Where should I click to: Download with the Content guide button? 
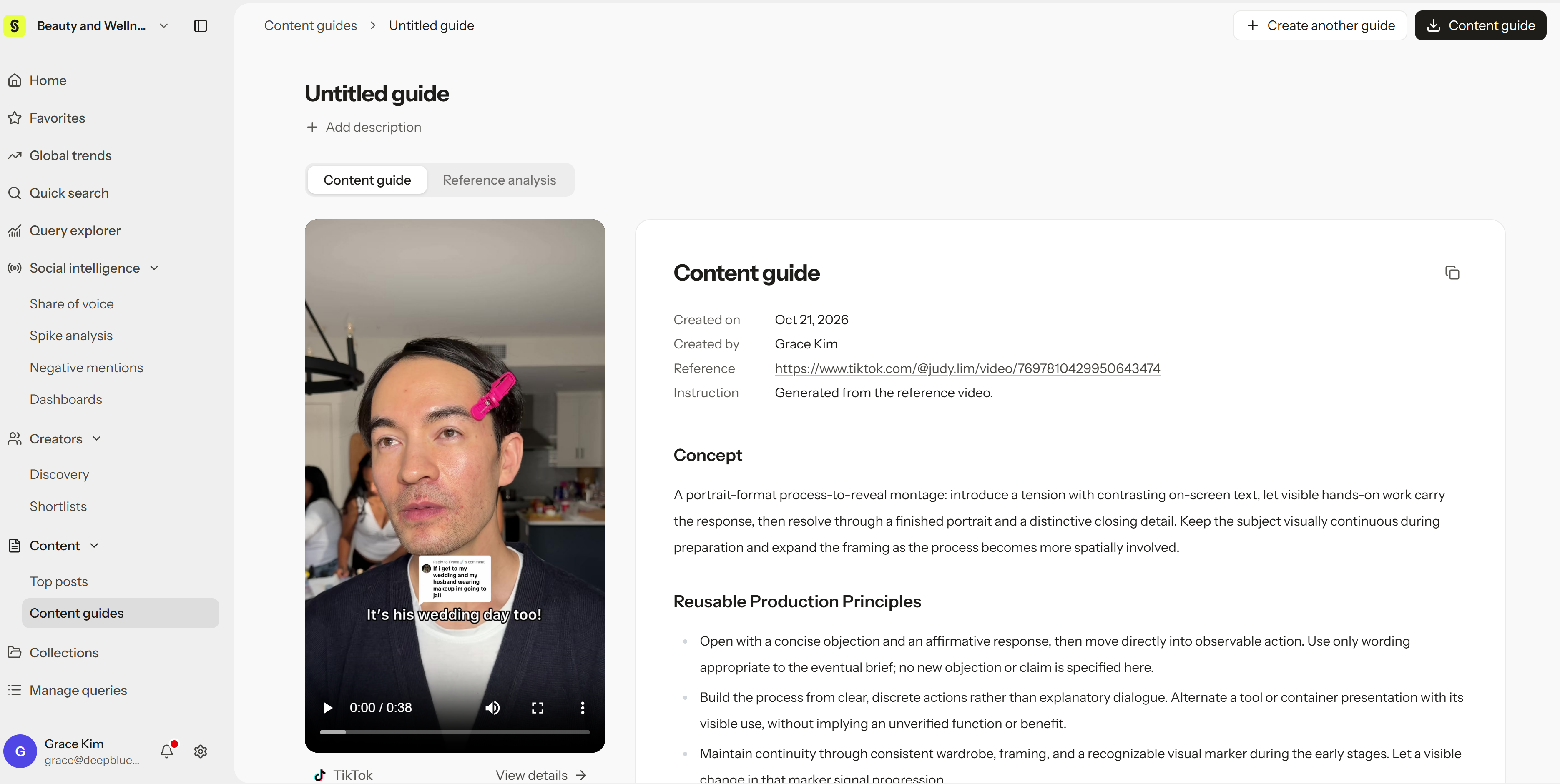coord(1480,25)
